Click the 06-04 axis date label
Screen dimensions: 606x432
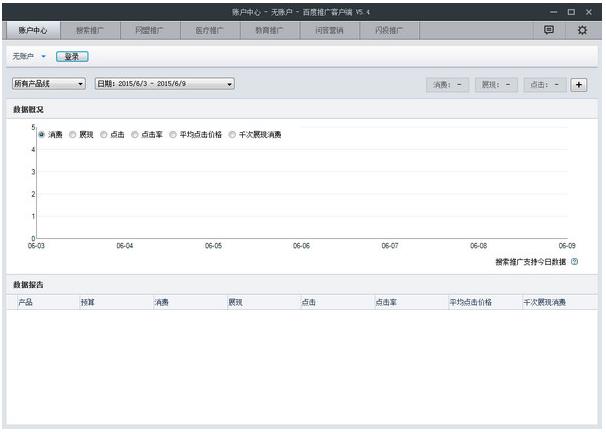[x=124, y=245]
